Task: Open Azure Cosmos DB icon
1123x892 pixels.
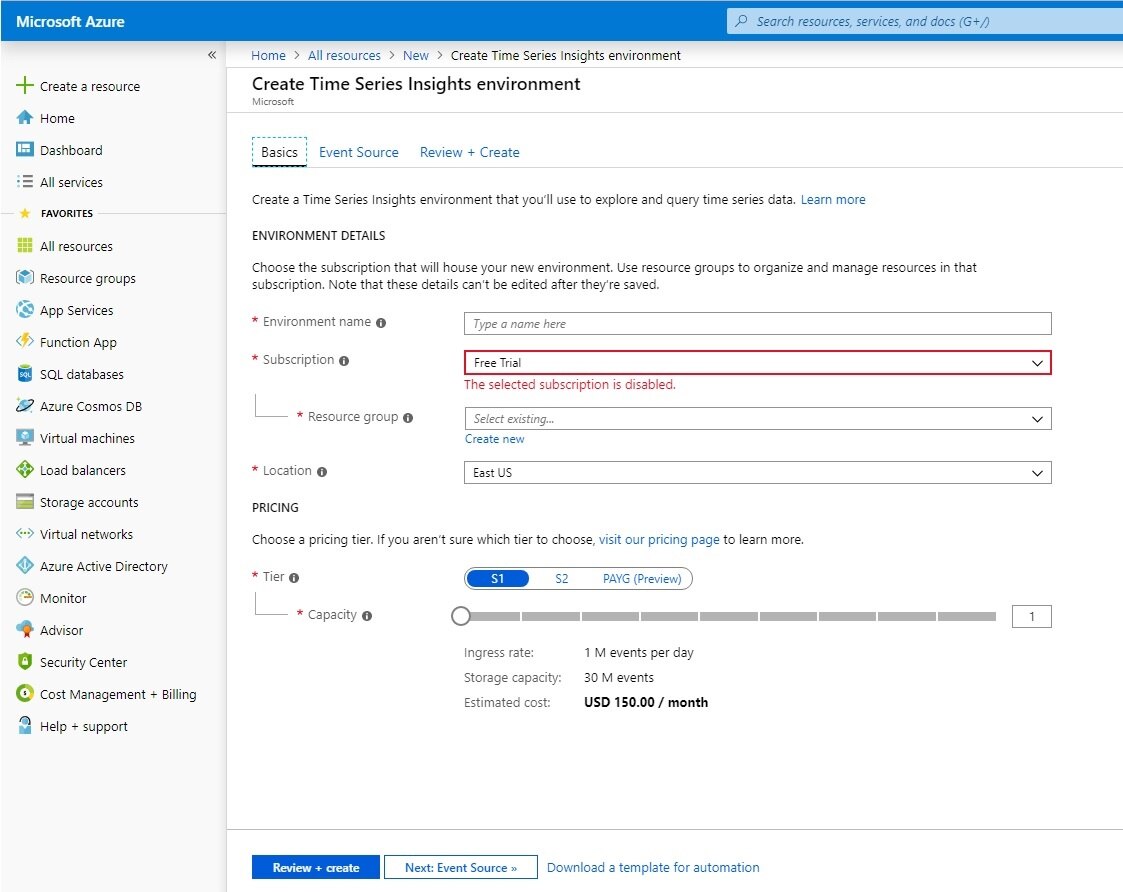Action: coord(25,406)
